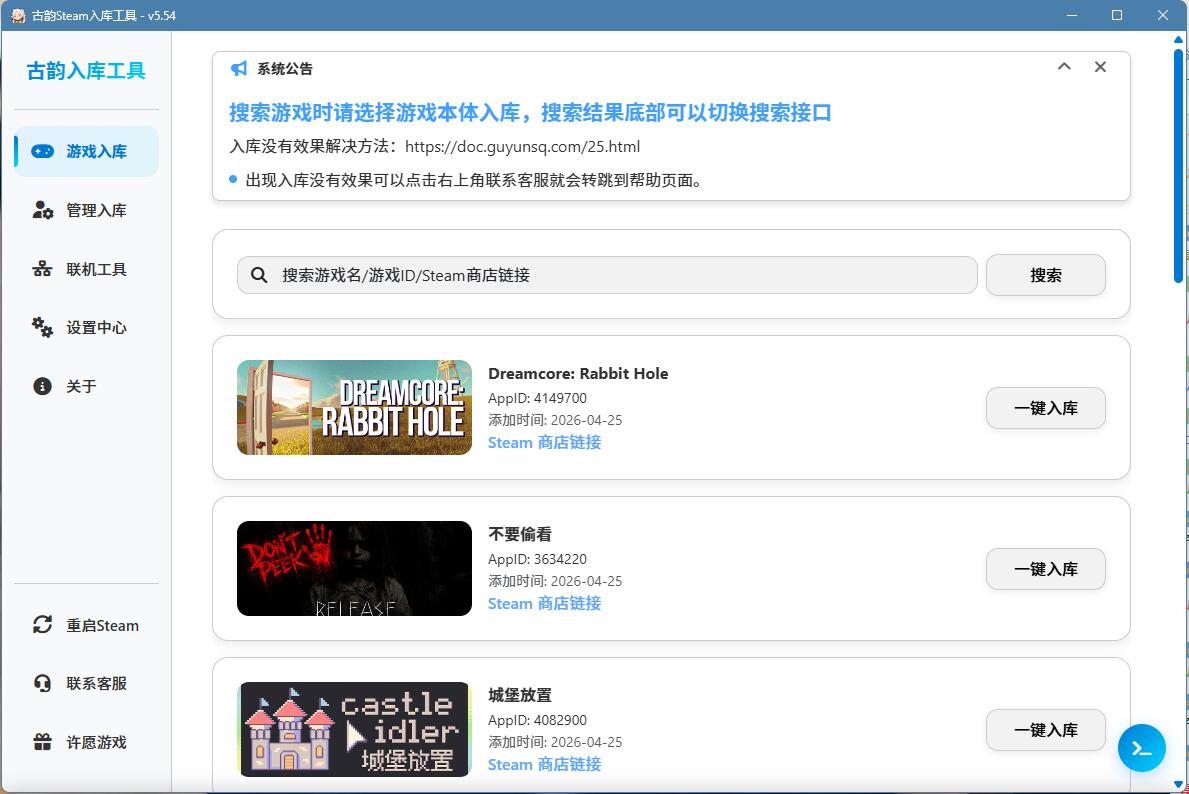Click the doc.guyunsq.com/25.html help URL
Image resolution: width=1189 pixels, height=794 pixels.
click(x=522, y=146)
